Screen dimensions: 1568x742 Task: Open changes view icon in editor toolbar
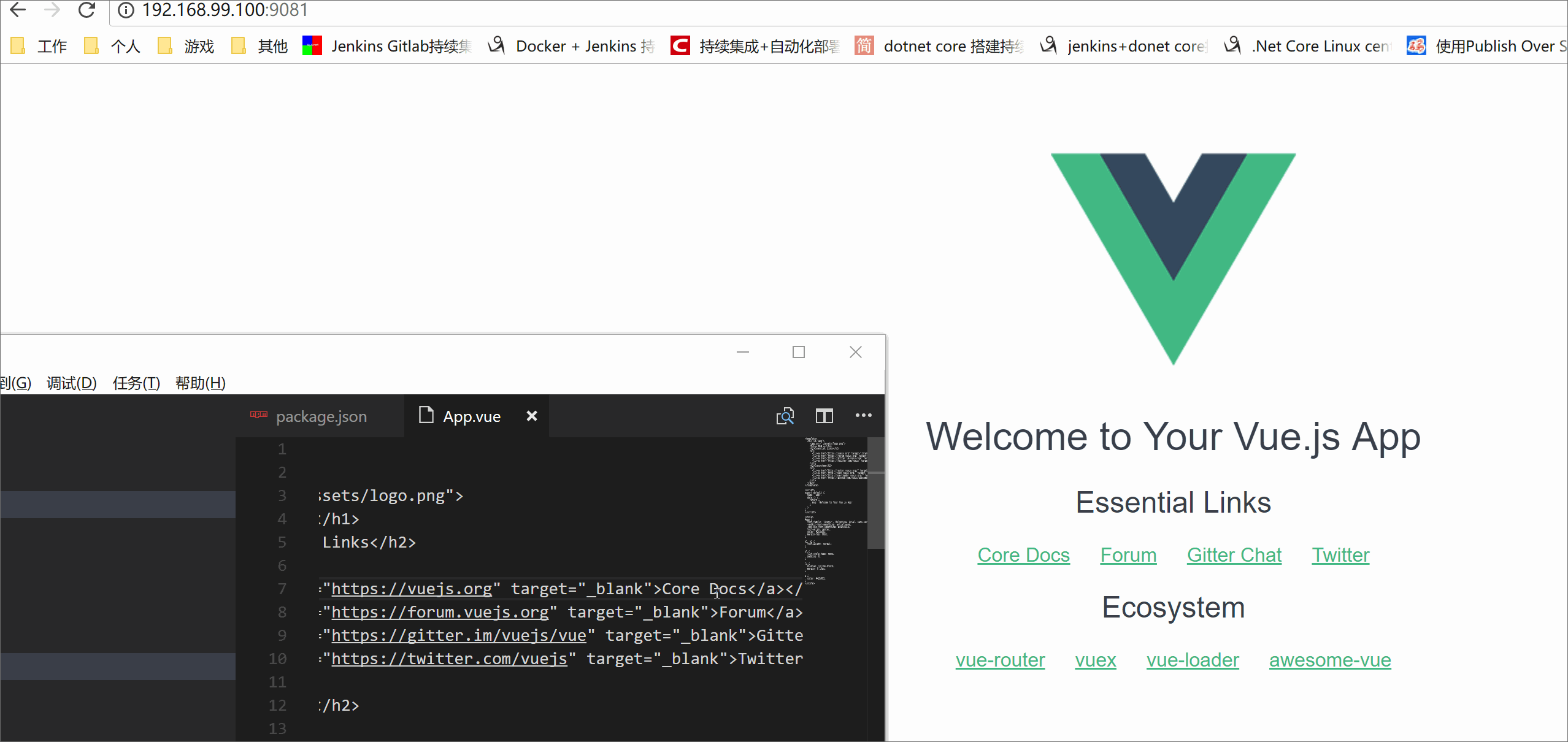click(785, 416)
